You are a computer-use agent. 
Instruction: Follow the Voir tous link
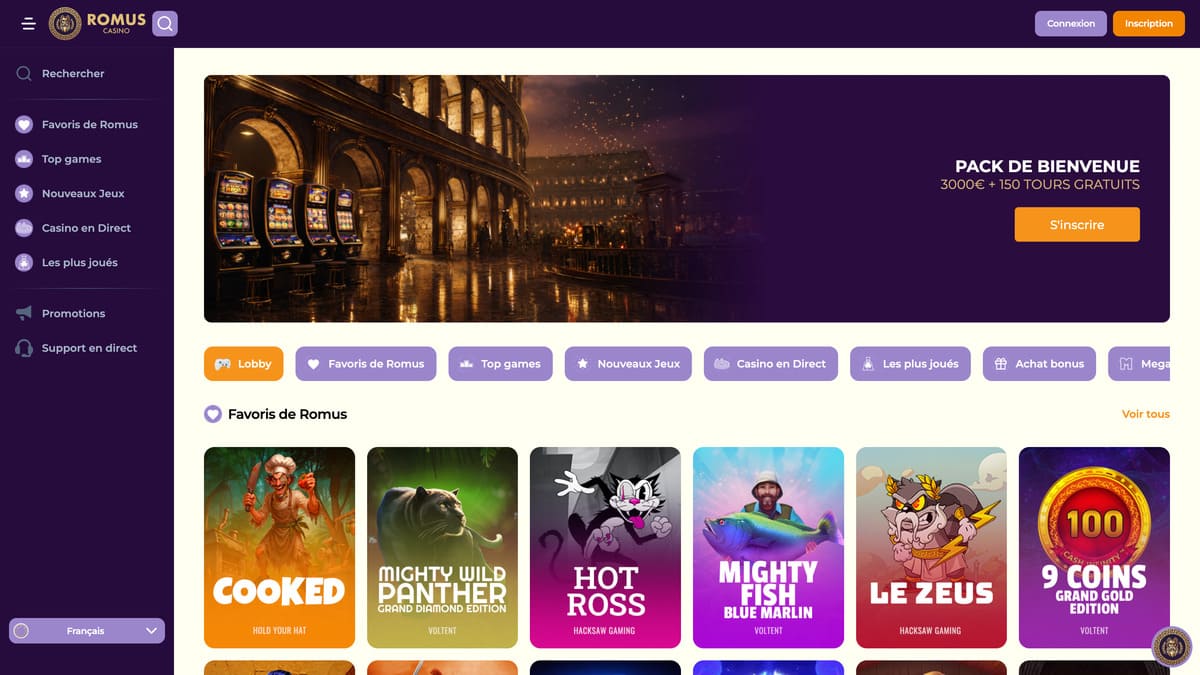coord(1146,414)
